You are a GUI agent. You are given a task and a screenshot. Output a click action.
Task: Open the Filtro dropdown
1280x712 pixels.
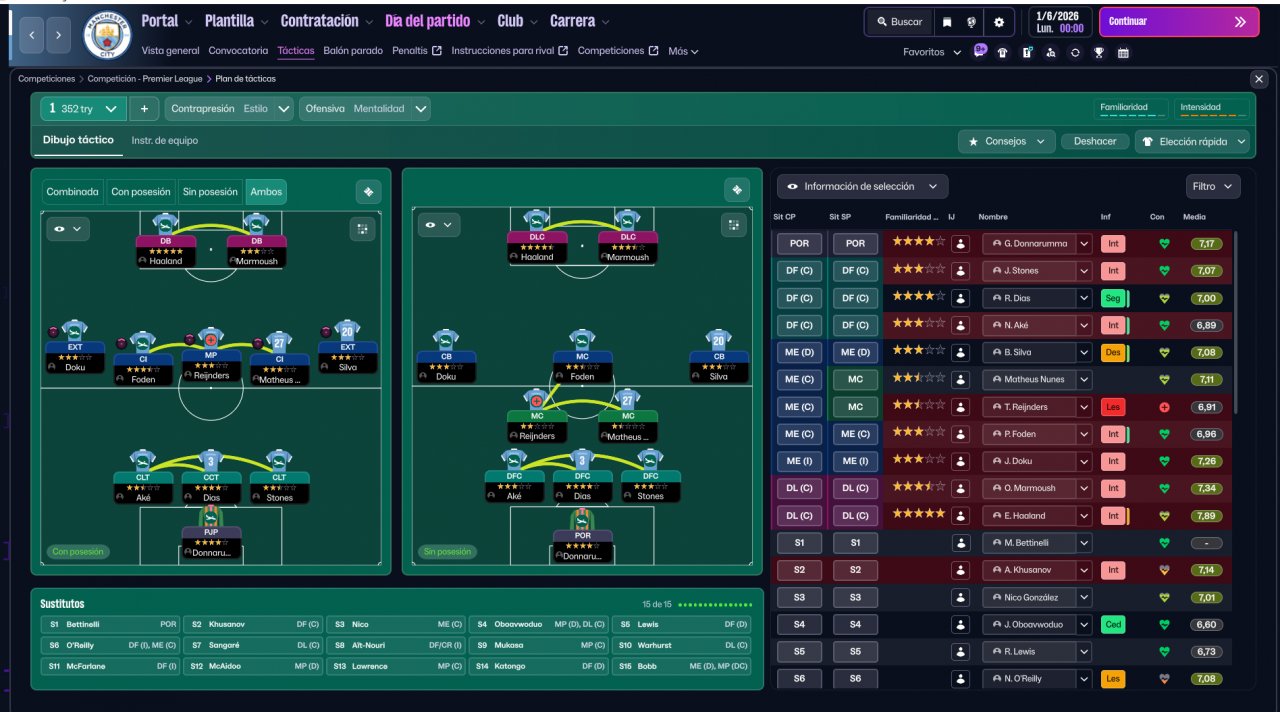(1213, 186)
